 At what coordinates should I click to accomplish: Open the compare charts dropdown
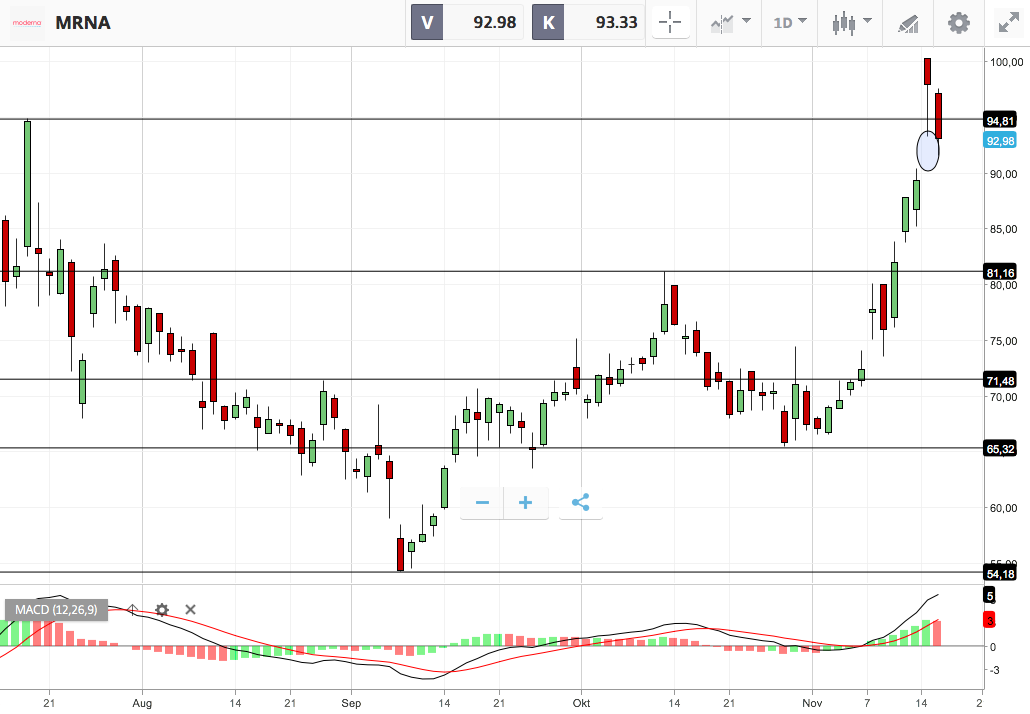pos(730,23)
